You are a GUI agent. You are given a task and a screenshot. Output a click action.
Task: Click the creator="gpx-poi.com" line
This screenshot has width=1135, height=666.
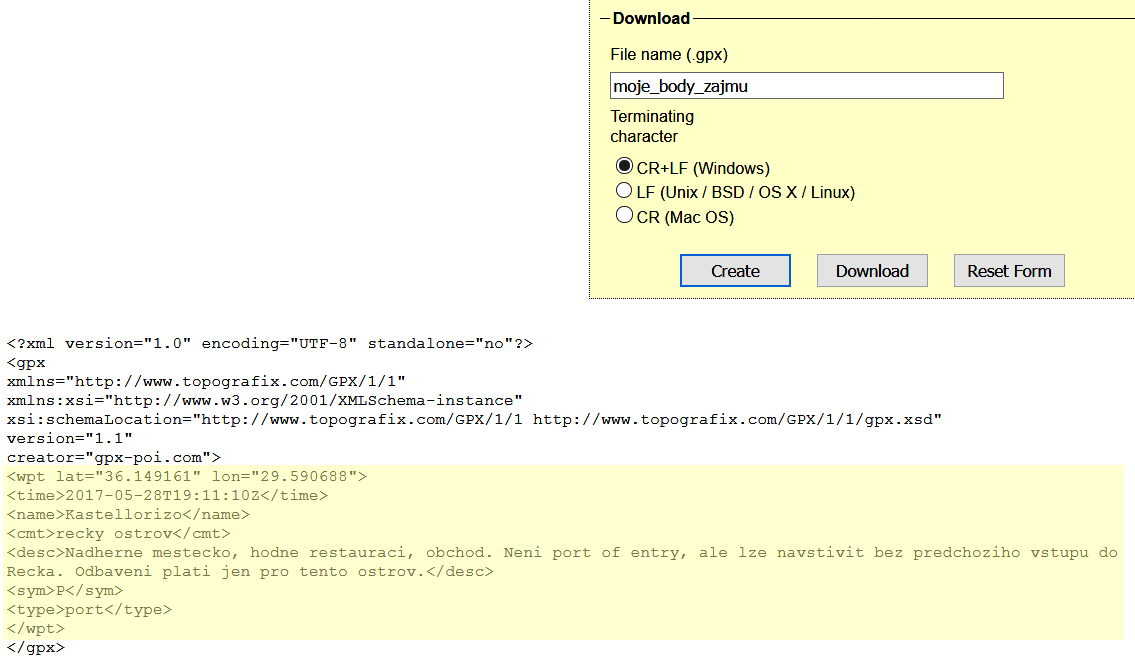113,457
